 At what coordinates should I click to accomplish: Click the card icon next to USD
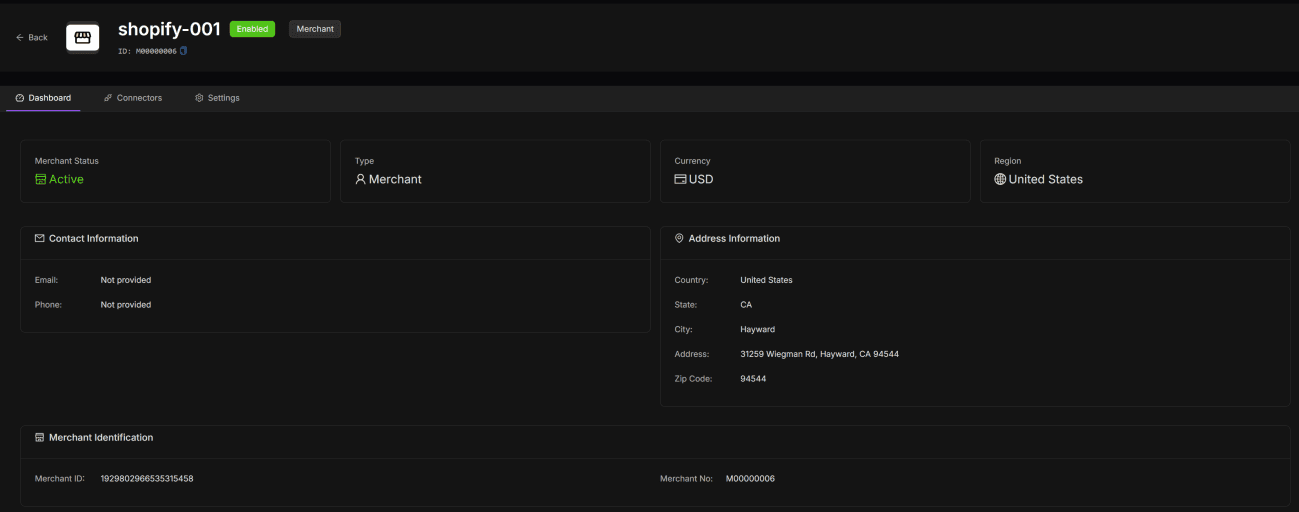tap(680, 180)
